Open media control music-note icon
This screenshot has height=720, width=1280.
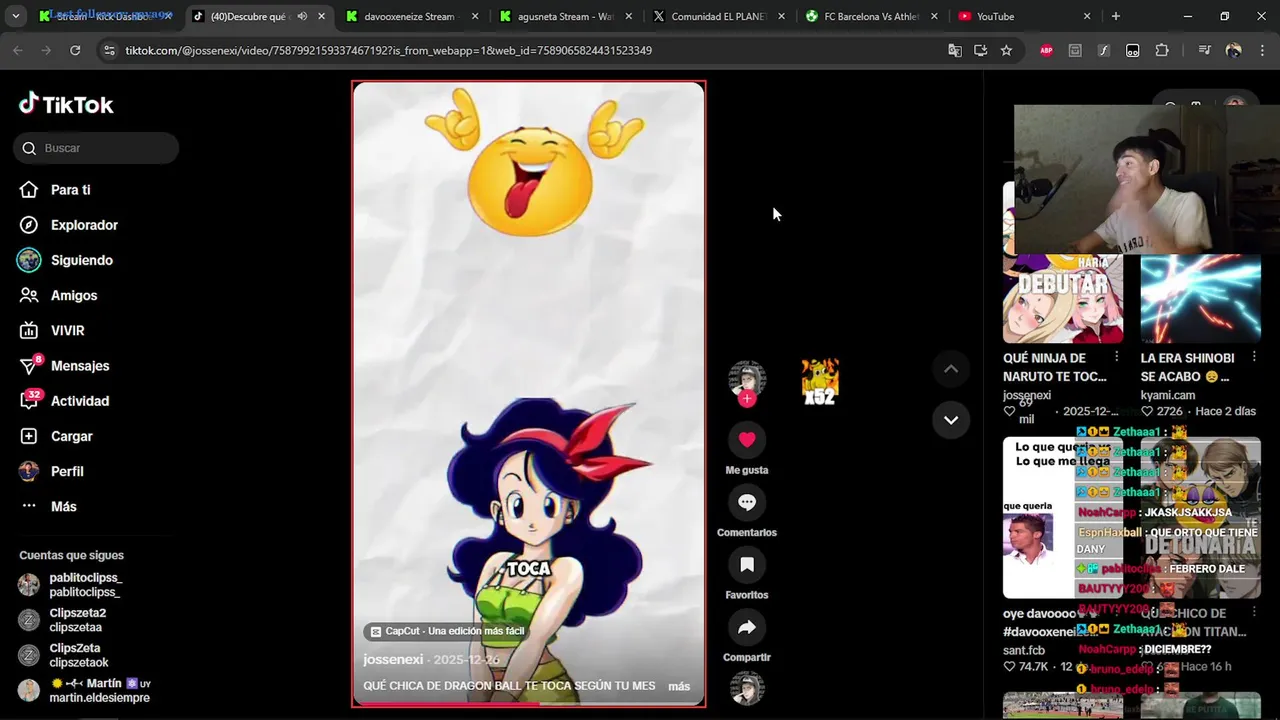click(x=1204, y=50)
